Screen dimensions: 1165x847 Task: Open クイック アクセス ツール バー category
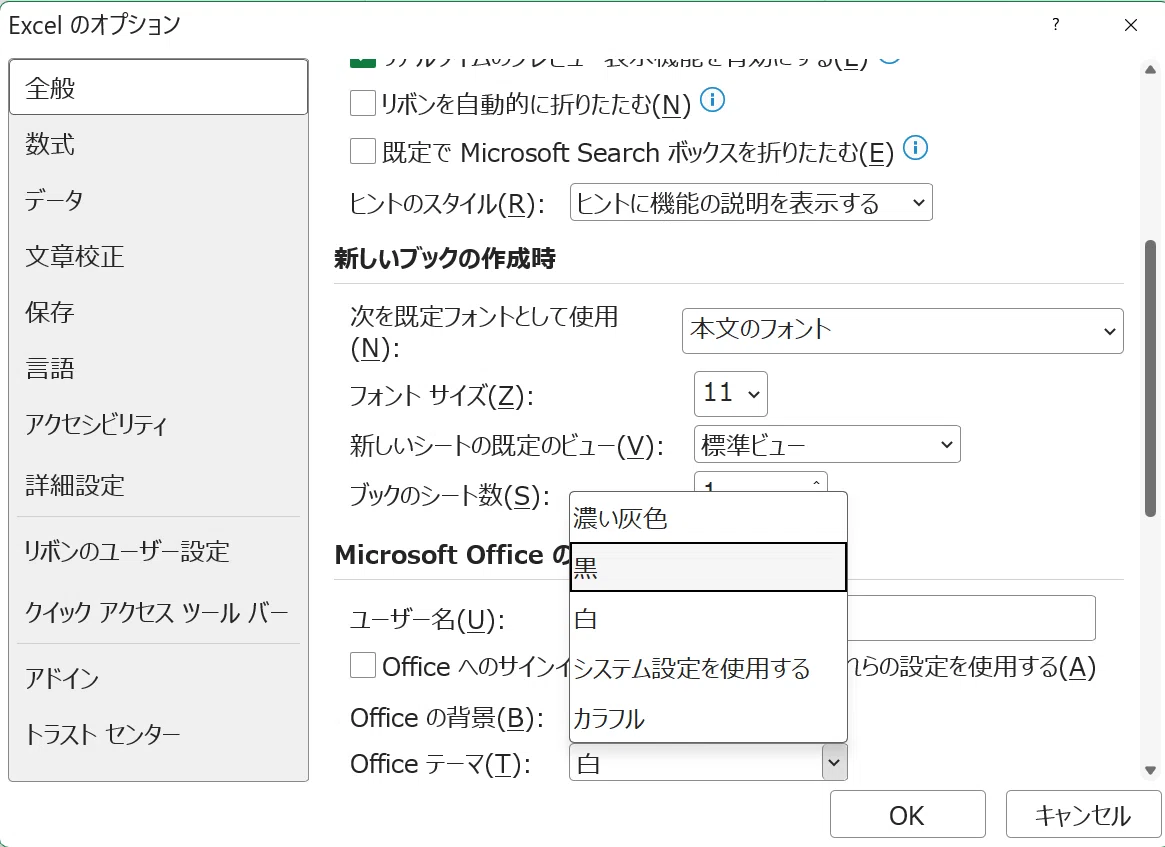click(x=158, y=612)
